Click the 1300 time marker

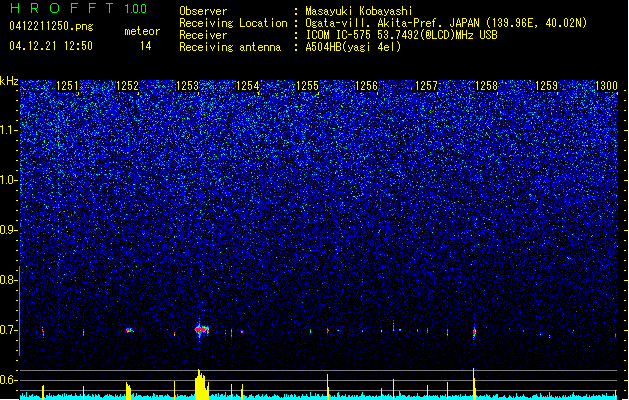[606, 86]
